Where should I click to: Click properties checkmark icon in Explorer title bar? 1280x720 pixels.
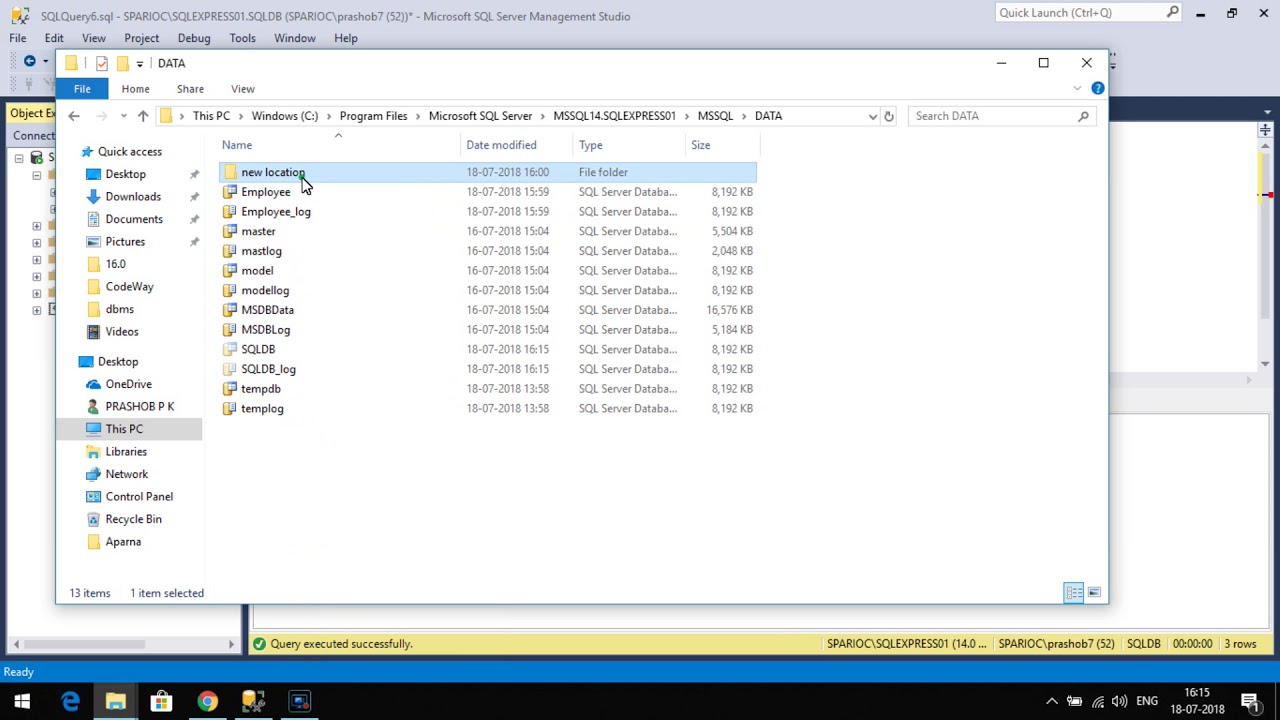tap(101, 63)
